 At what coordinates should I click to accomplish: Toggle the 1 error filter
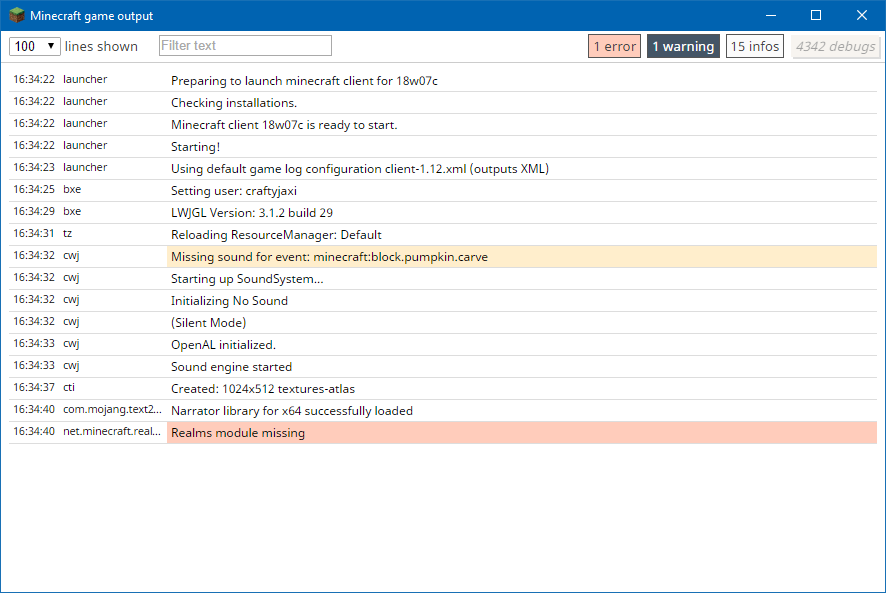point(614,46)
